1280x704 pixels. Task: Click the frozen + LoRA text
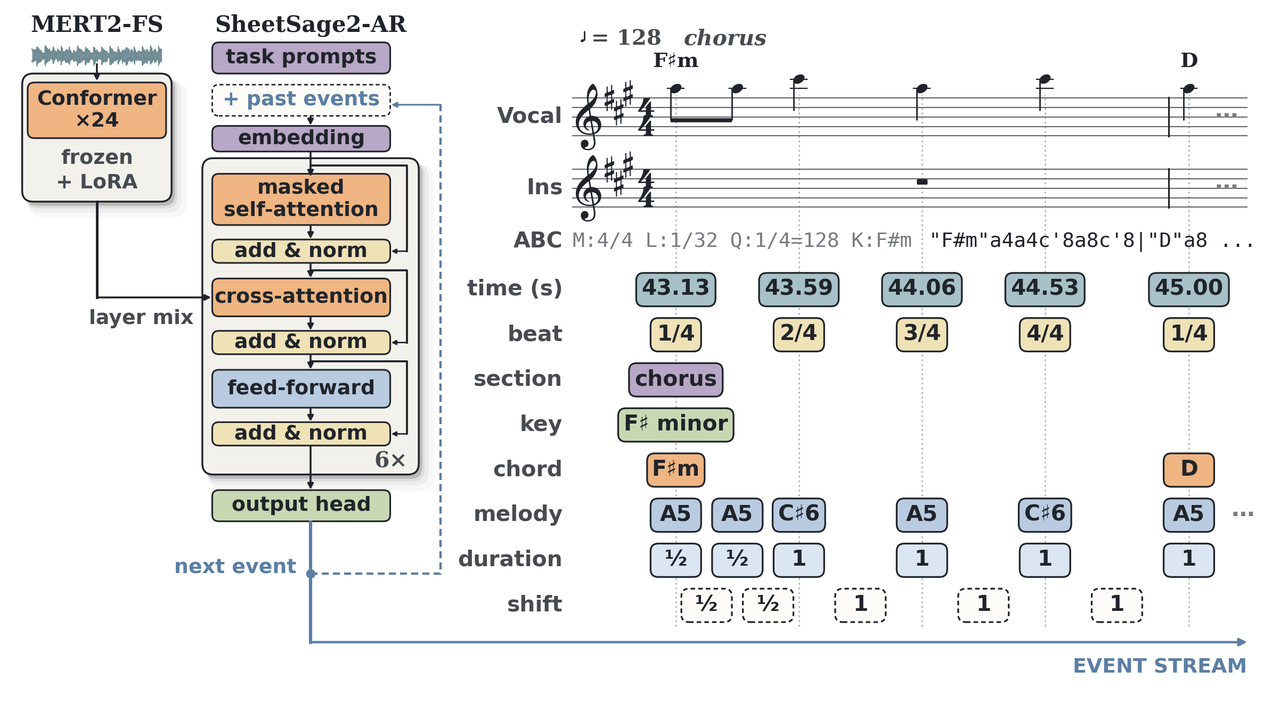(98, 170)
